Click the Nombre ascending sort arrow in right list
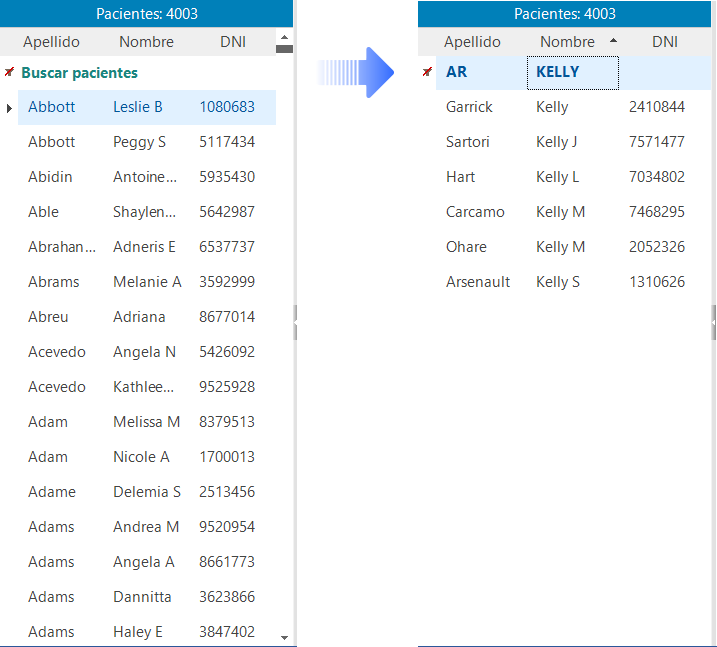717x647 pixels. 613,41
